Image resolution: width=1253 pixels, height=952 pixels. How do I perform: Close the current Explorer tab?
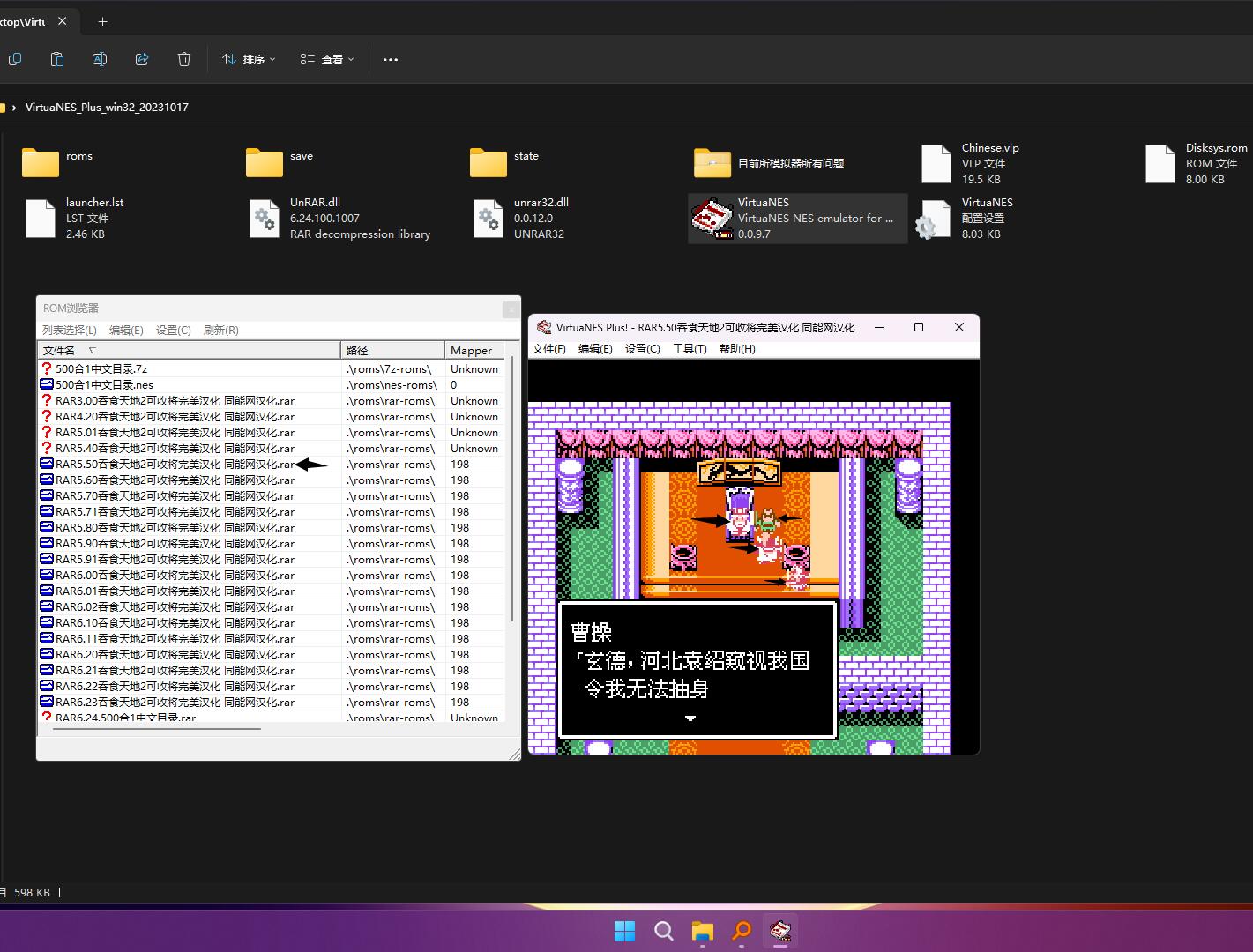click(62, 21)
